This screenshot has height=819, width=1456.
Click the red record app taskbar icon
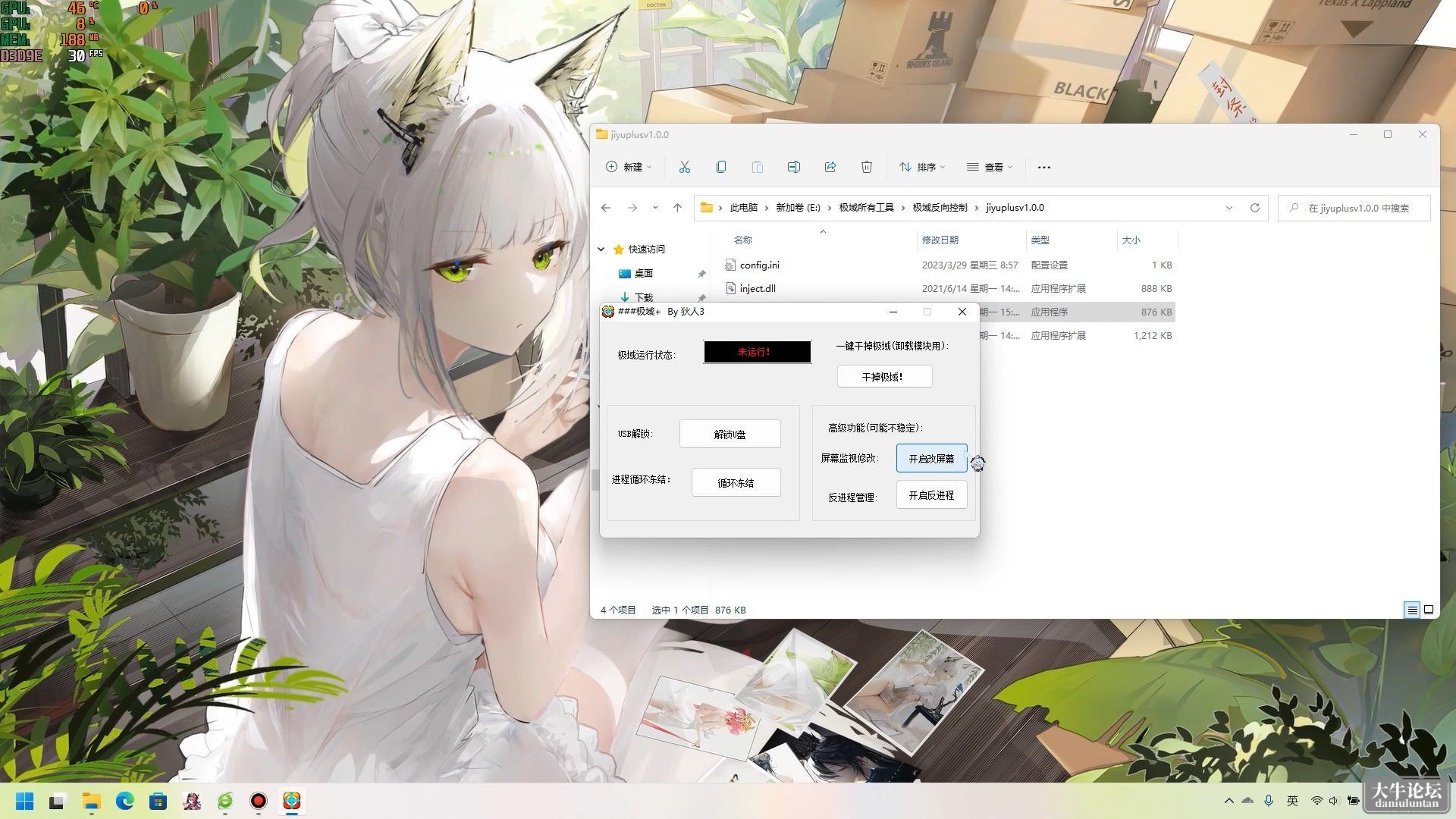coord(258,801)
